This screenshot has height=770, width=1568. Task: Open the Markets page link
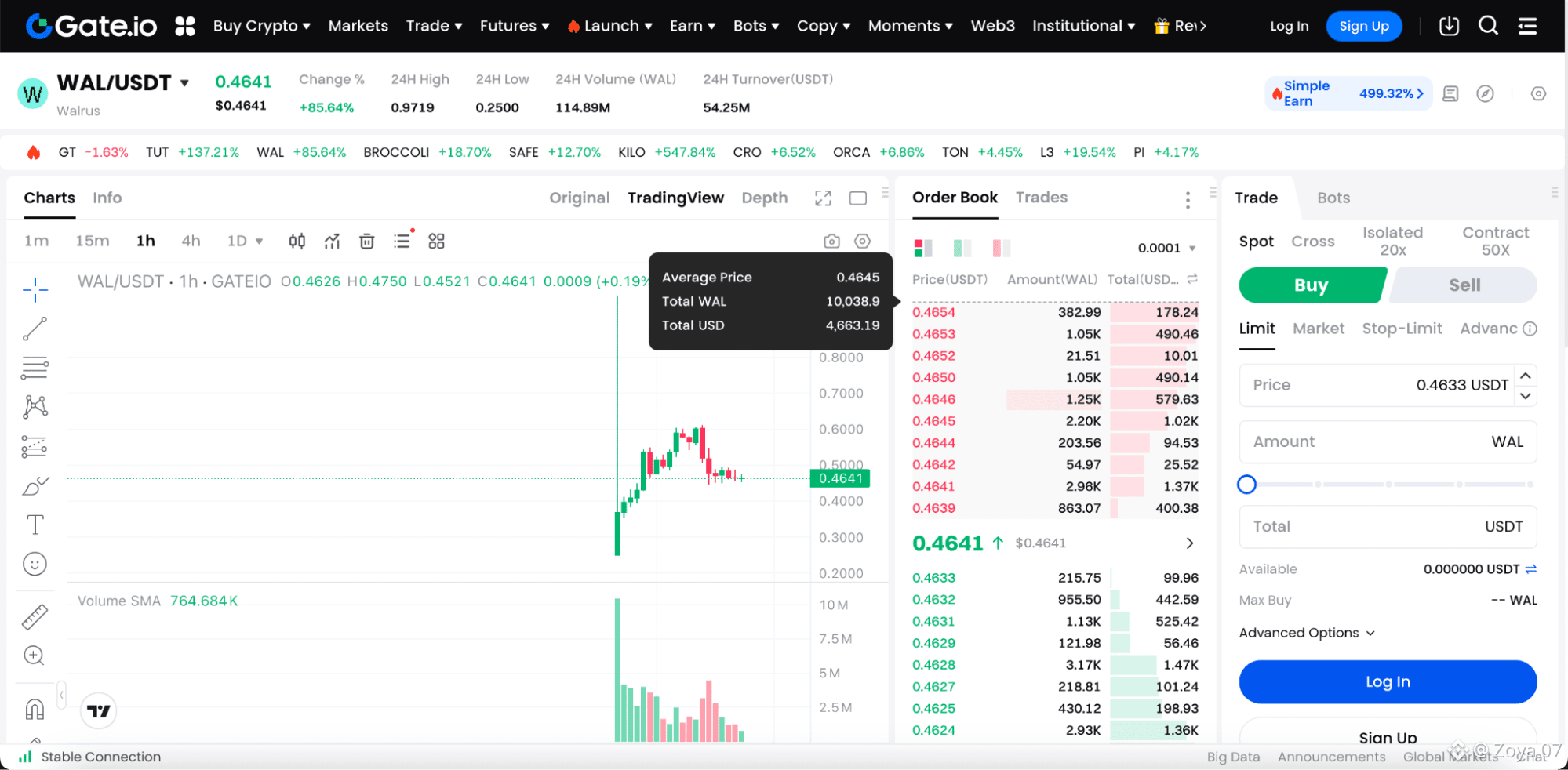click(358, 26)
